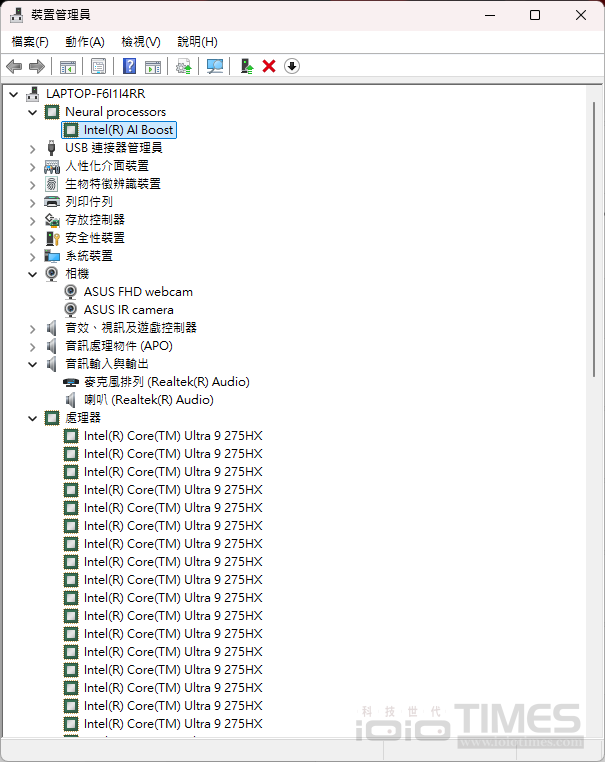This screenshot has height=762, width=605.
Task: Collapse the LAPTOP-F6I1I4RR root node
Action: click(x=14, y=94)
